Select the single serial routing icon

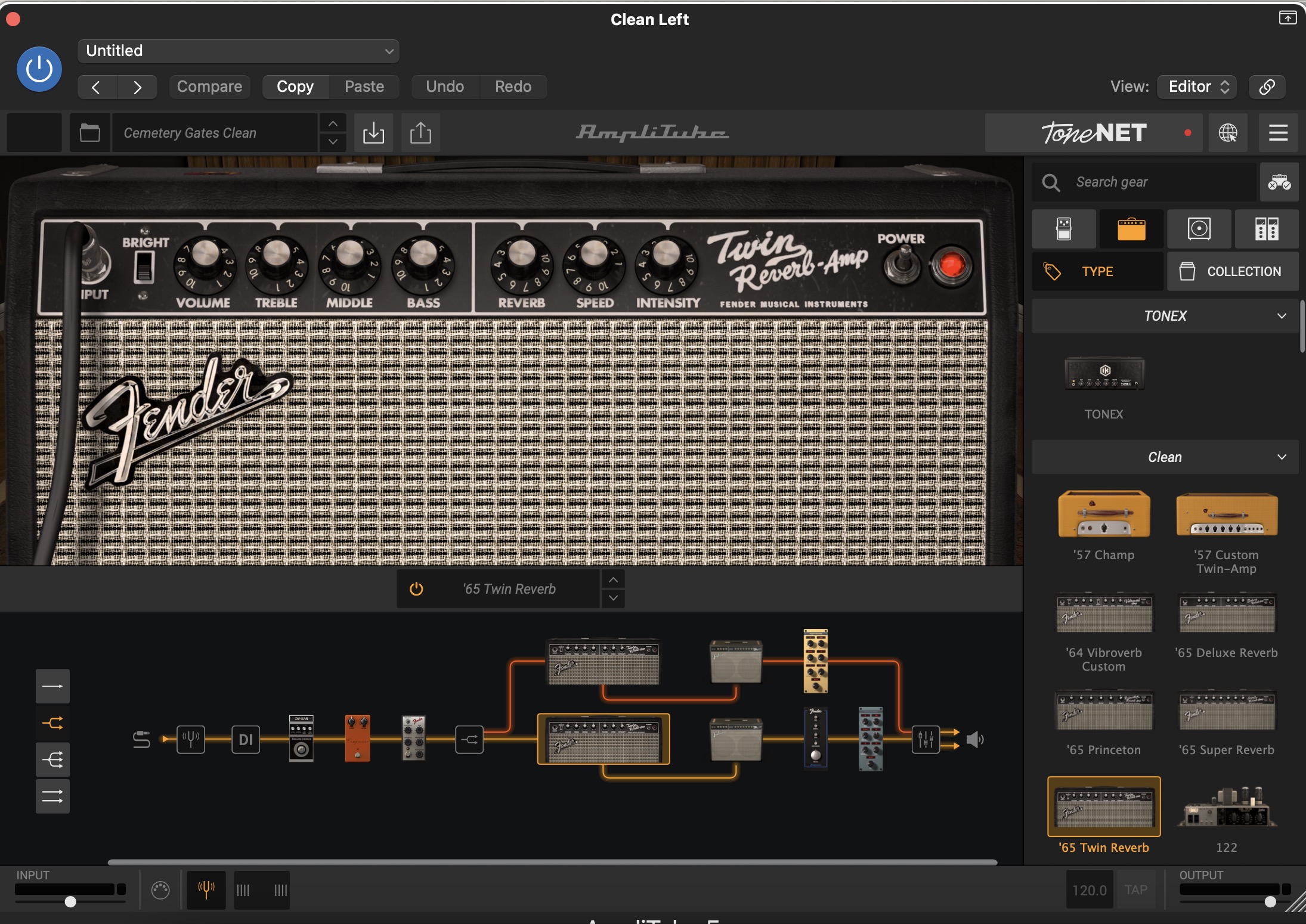click(52, 686)
